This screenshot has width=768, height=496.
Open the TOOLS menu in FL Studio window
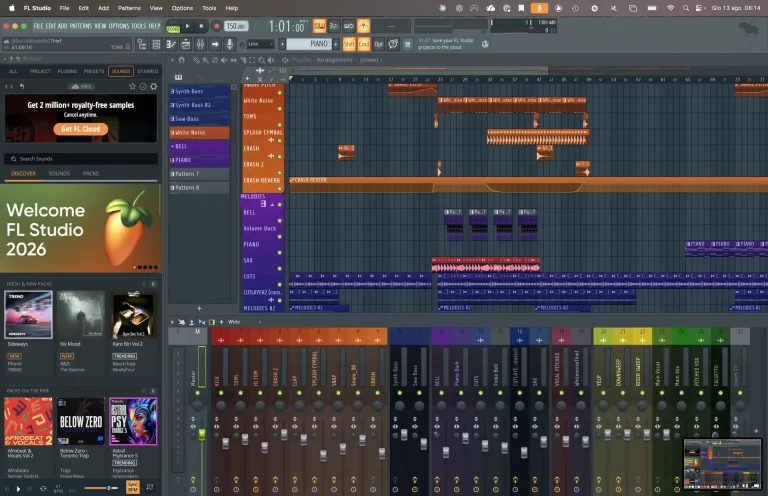(x=139, y=26)
